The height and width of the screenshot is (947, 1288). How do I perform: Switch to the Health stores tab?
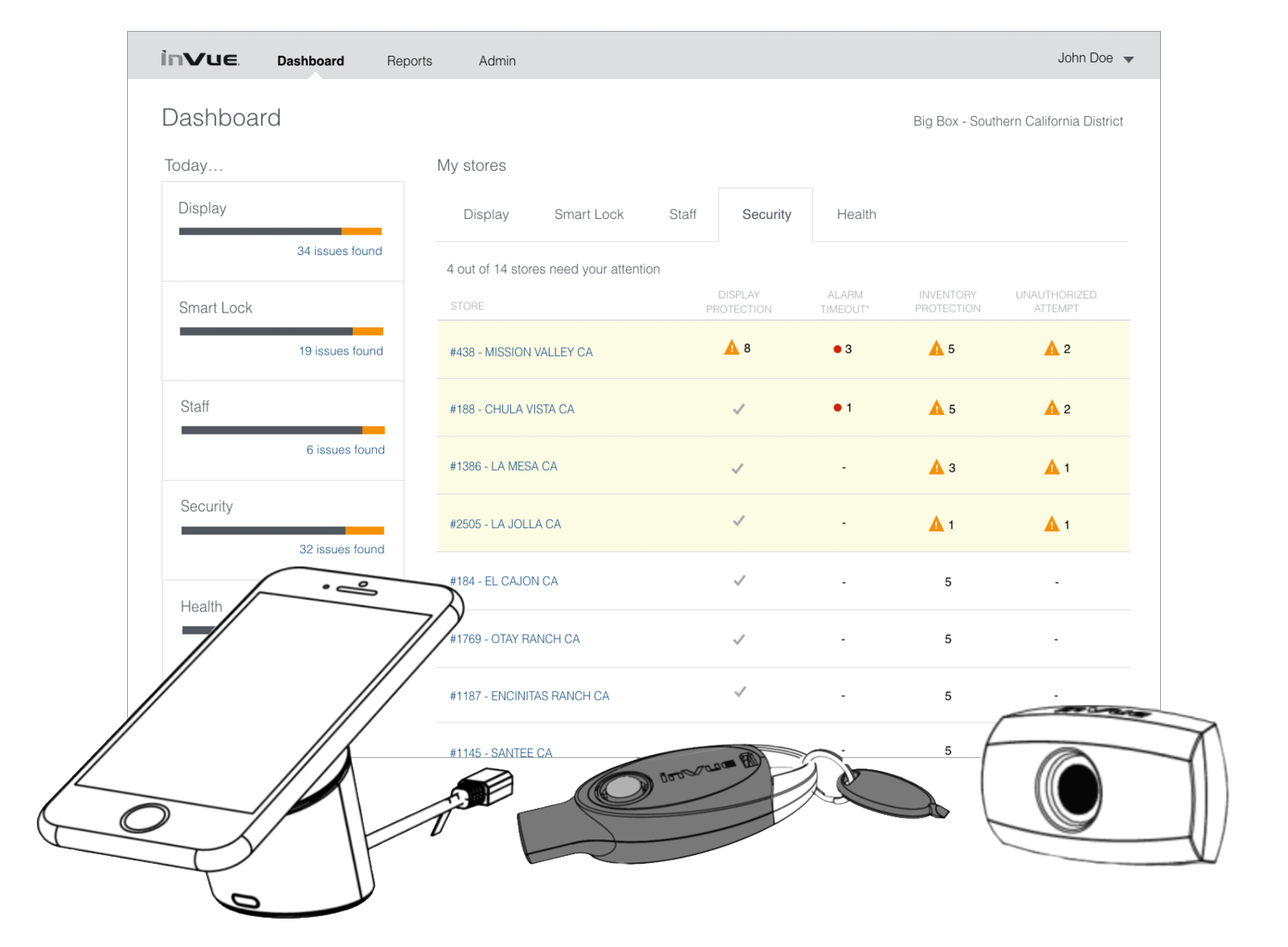(x=856, y=215)
